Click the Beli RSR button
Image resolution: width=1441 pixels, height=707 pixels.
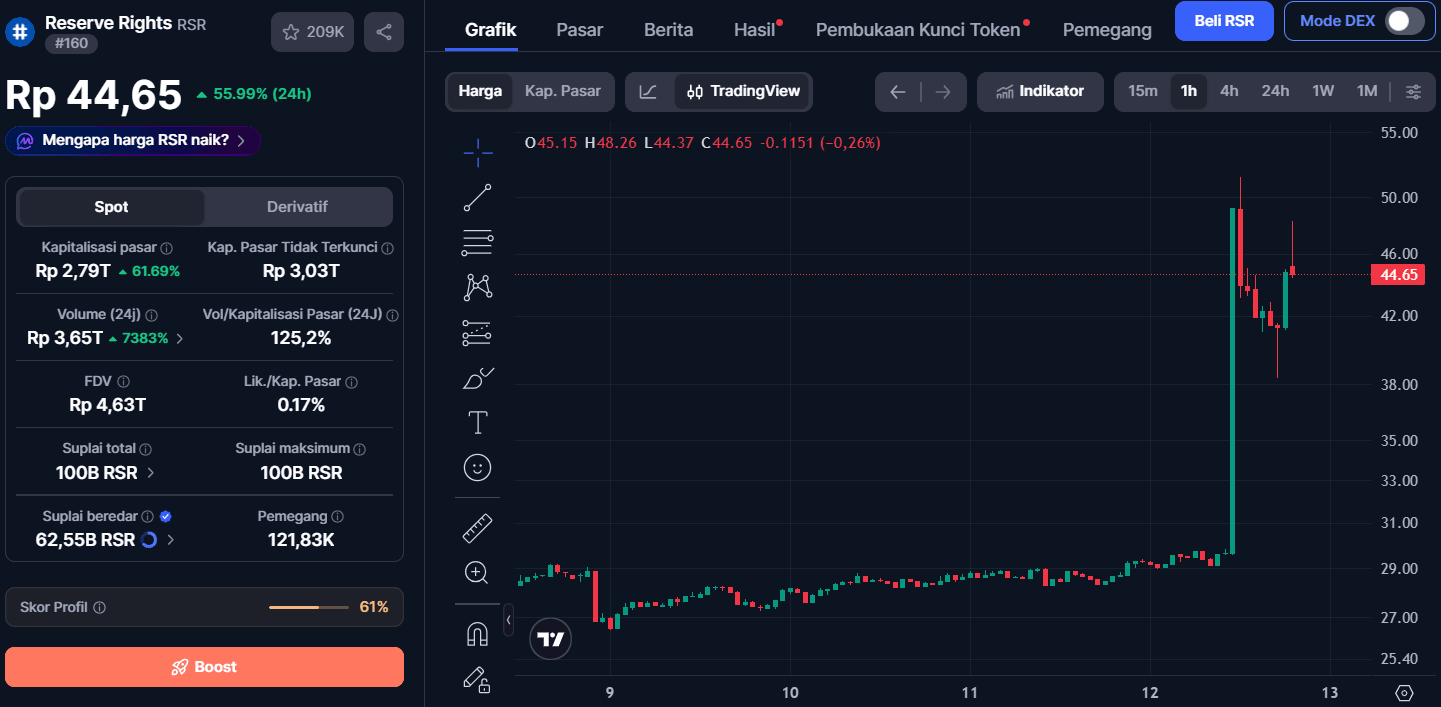point(1224,21)
